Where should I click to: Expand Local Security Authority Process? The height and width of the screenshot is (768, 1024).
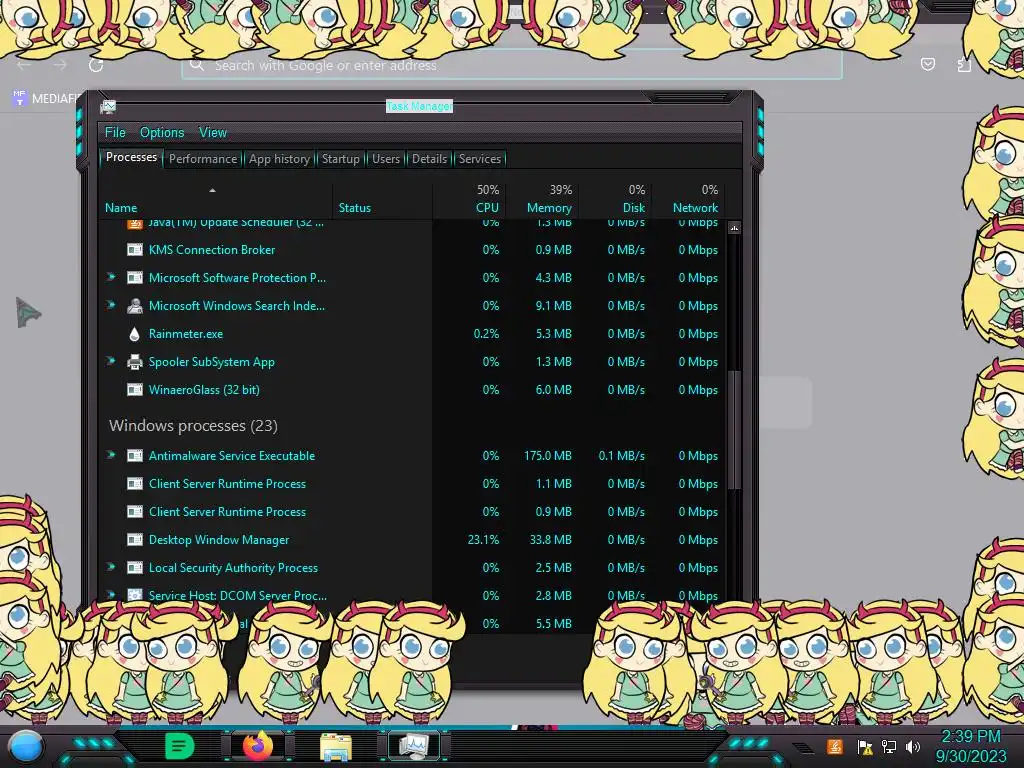(x=111, y=567)
